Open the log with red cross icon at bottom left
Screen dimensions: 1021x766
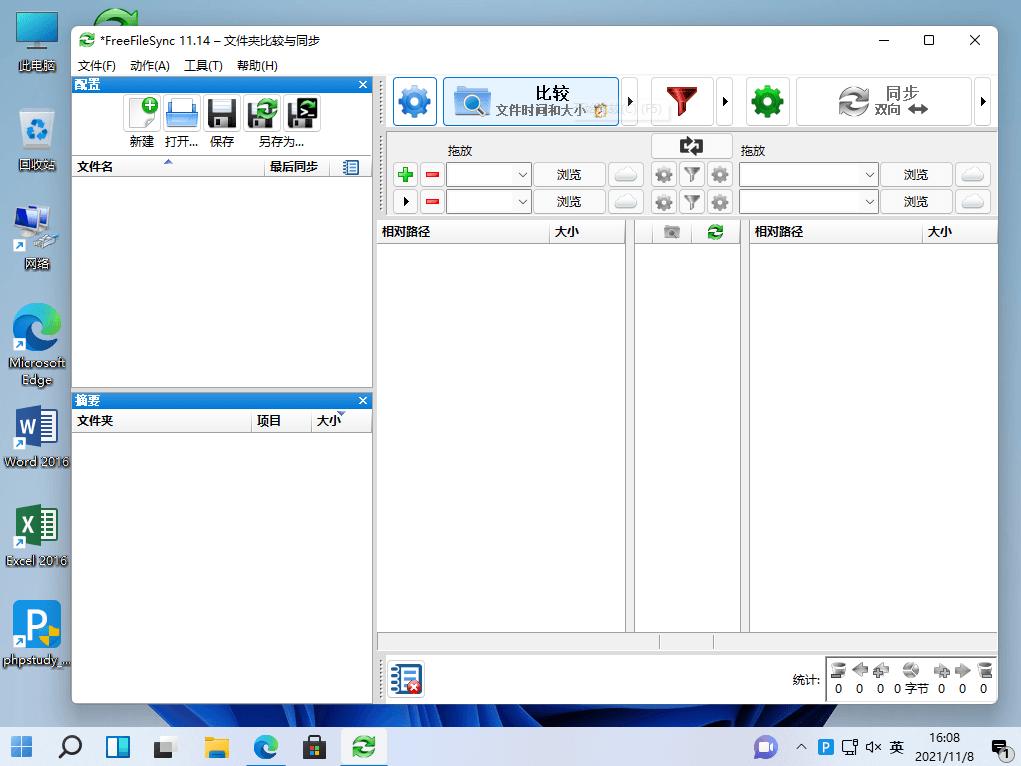click(405, 679)
